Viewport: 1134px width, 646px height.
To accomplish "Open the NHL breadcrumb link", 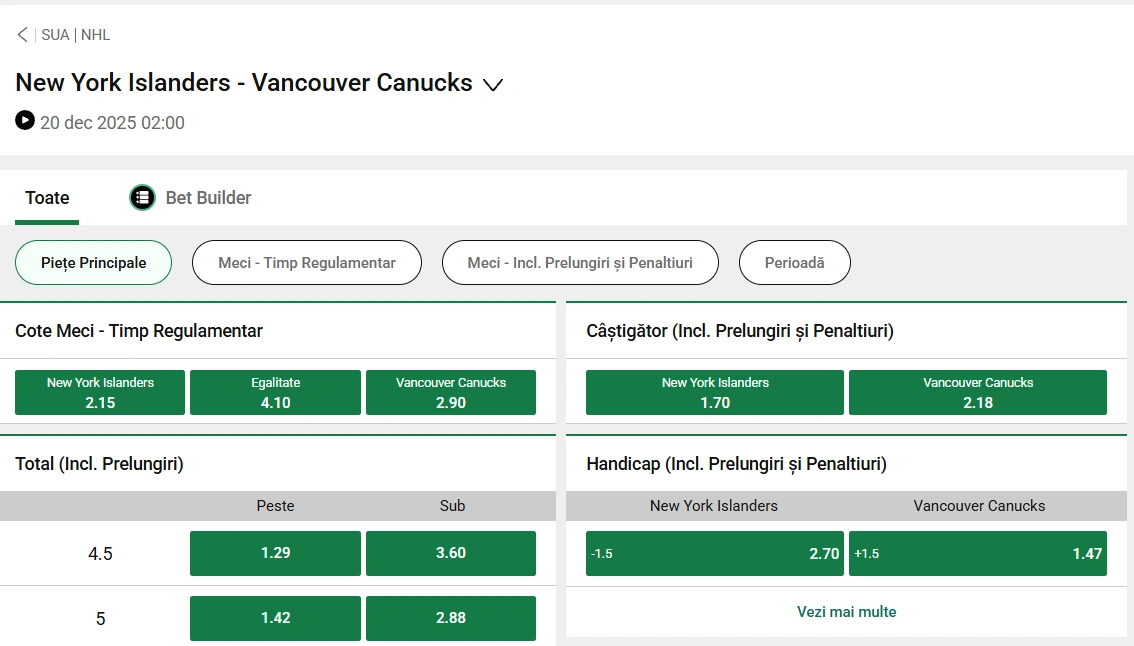I will (95, 34).
